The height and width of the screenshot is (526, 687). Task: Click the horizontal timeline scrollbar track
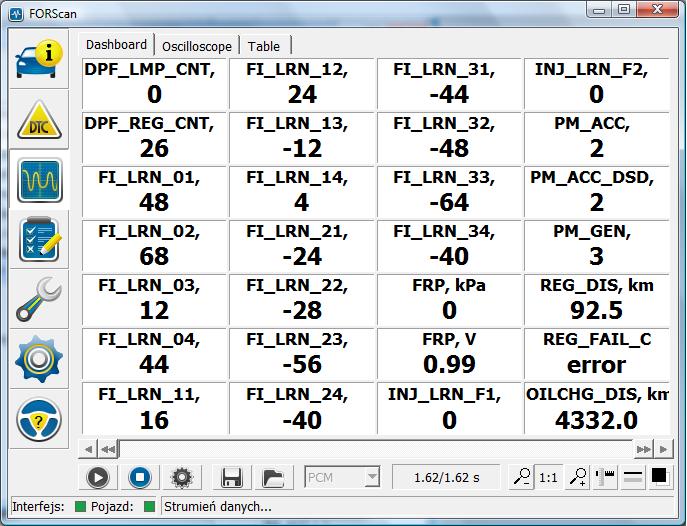(x=380, y=448)
